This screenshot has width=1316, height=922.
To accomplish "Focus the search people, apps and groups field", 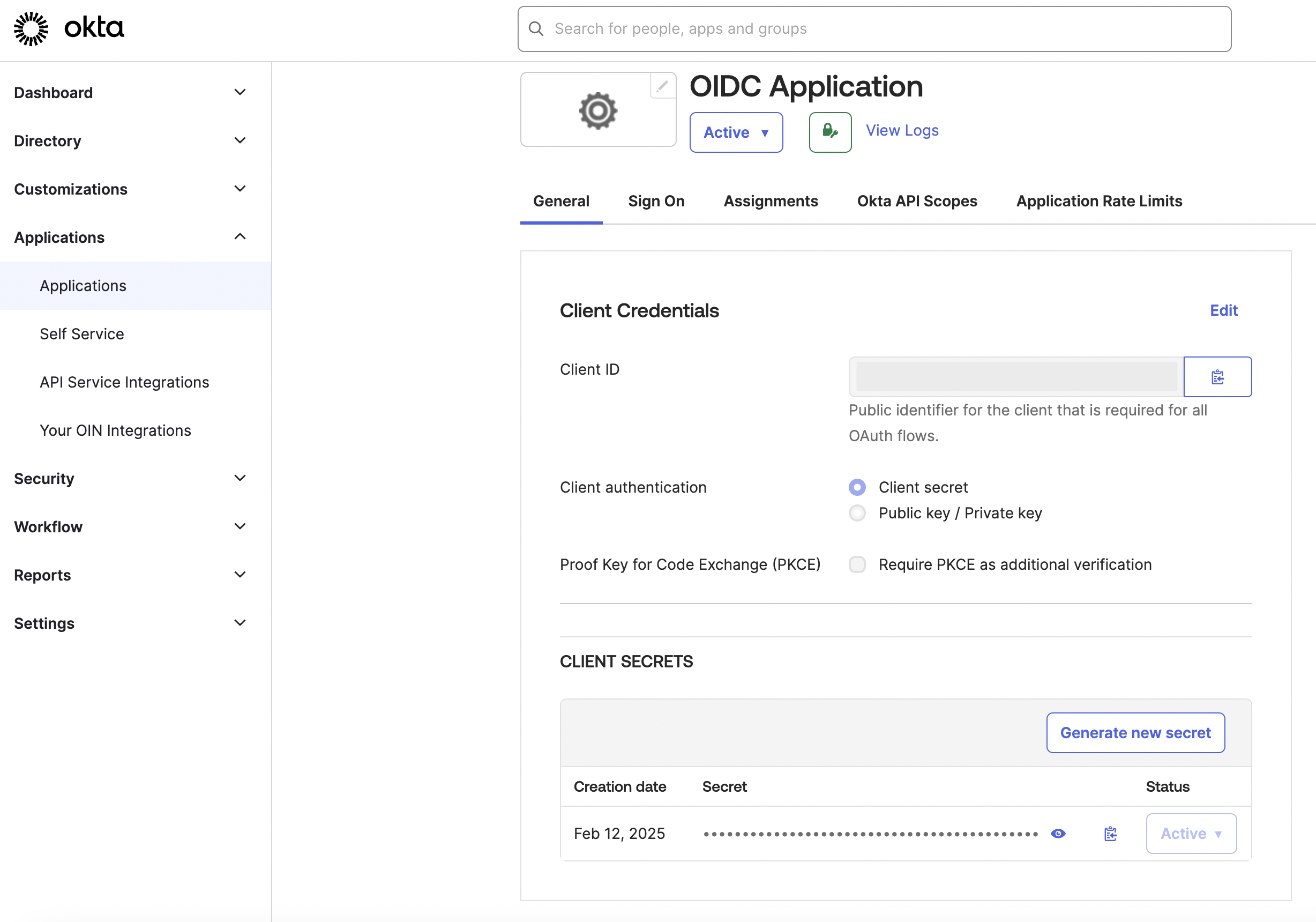I will pos(874,28).
